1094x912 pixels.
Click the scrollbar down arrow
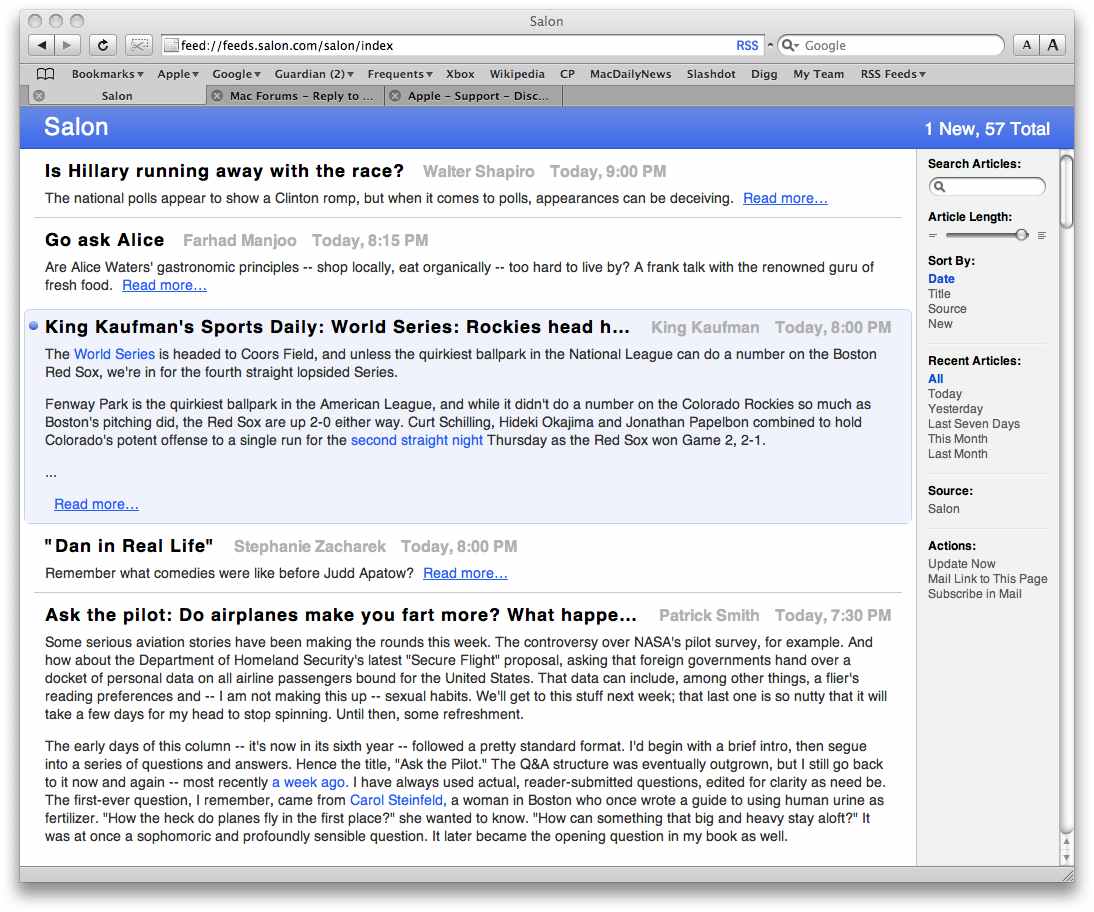[1065, 858]
